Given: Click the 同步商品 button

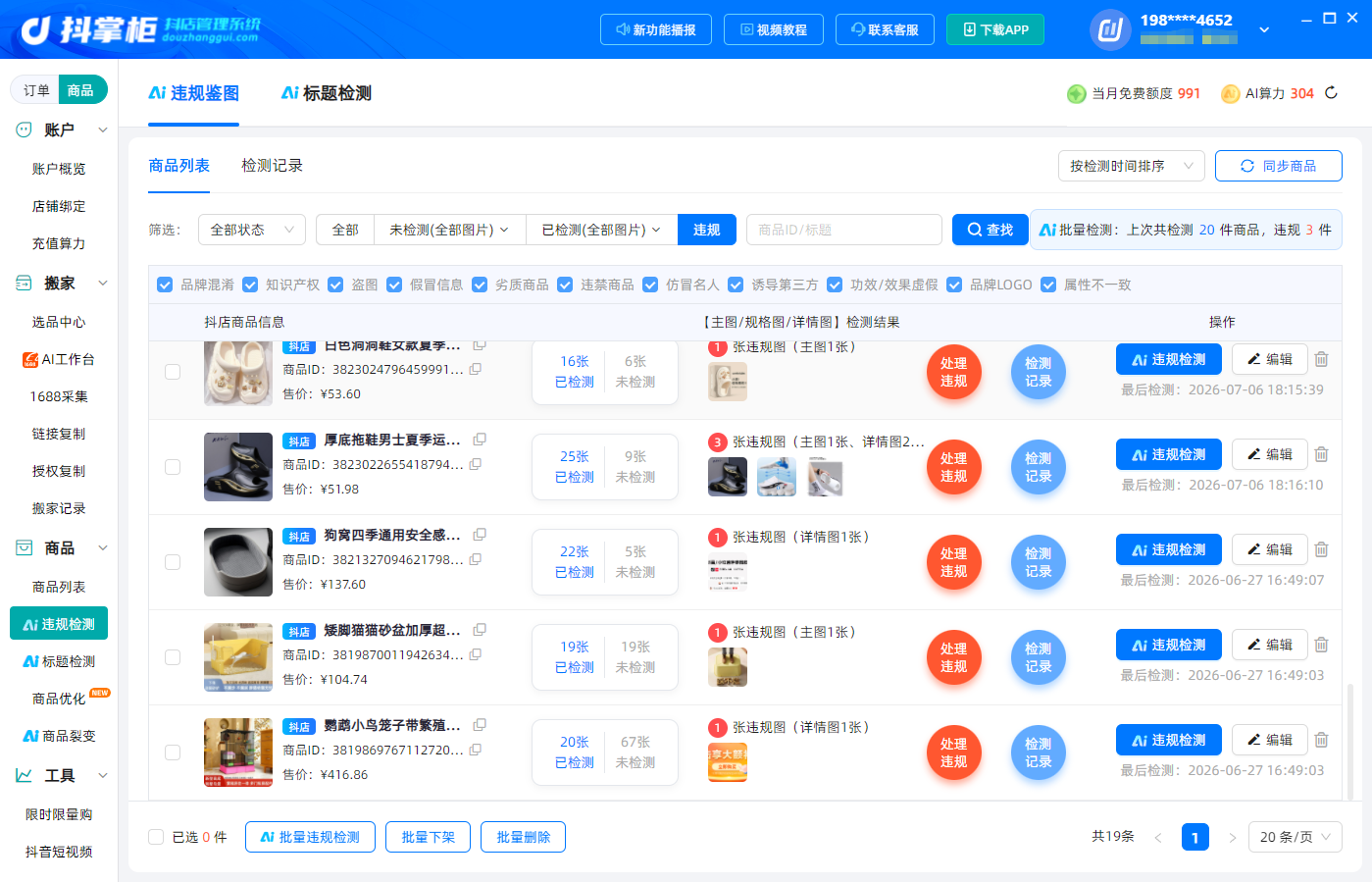Looking at the screenshot, I should pyautogui.click(x=1279, y=166).
